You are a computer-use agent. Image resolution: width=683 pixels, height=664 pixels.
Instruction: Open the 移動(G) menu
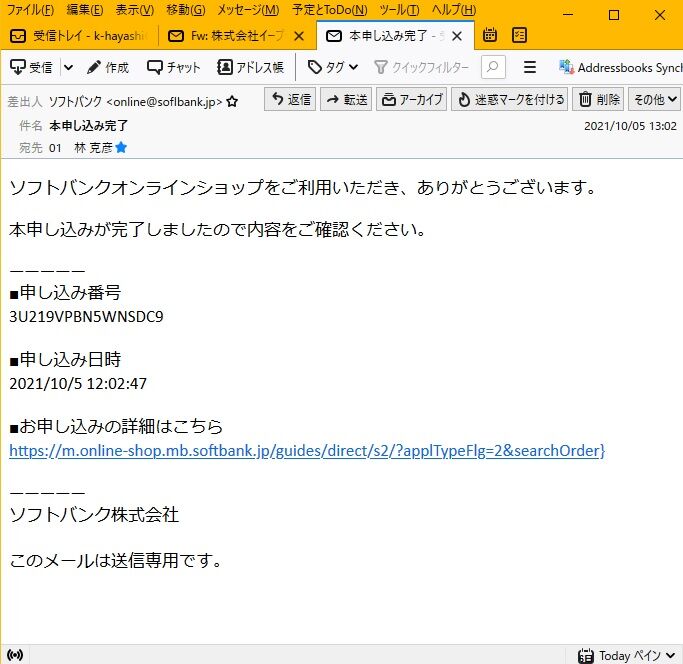click(x=186, y=10)
